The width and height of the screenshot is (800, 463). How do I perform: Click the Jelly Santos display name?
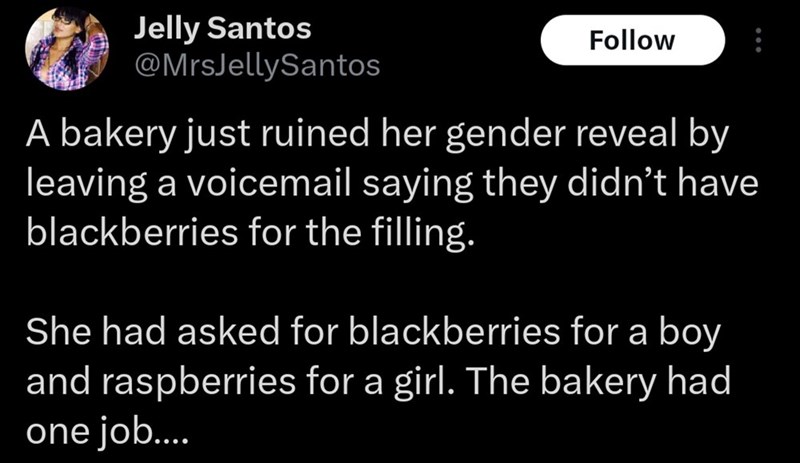point(223,28)
